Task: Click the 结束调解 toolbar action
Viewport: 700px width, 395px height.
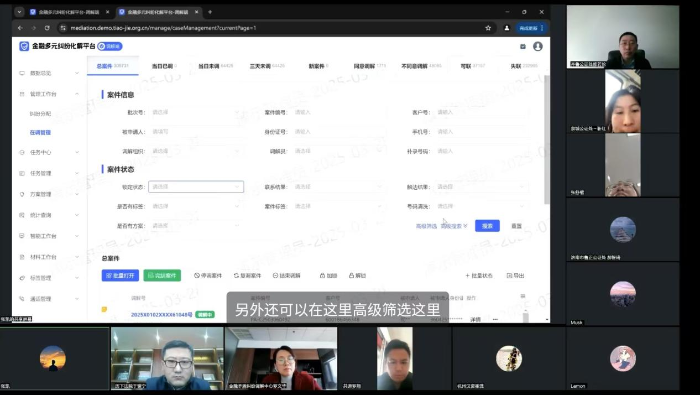Action: point(287,276)
